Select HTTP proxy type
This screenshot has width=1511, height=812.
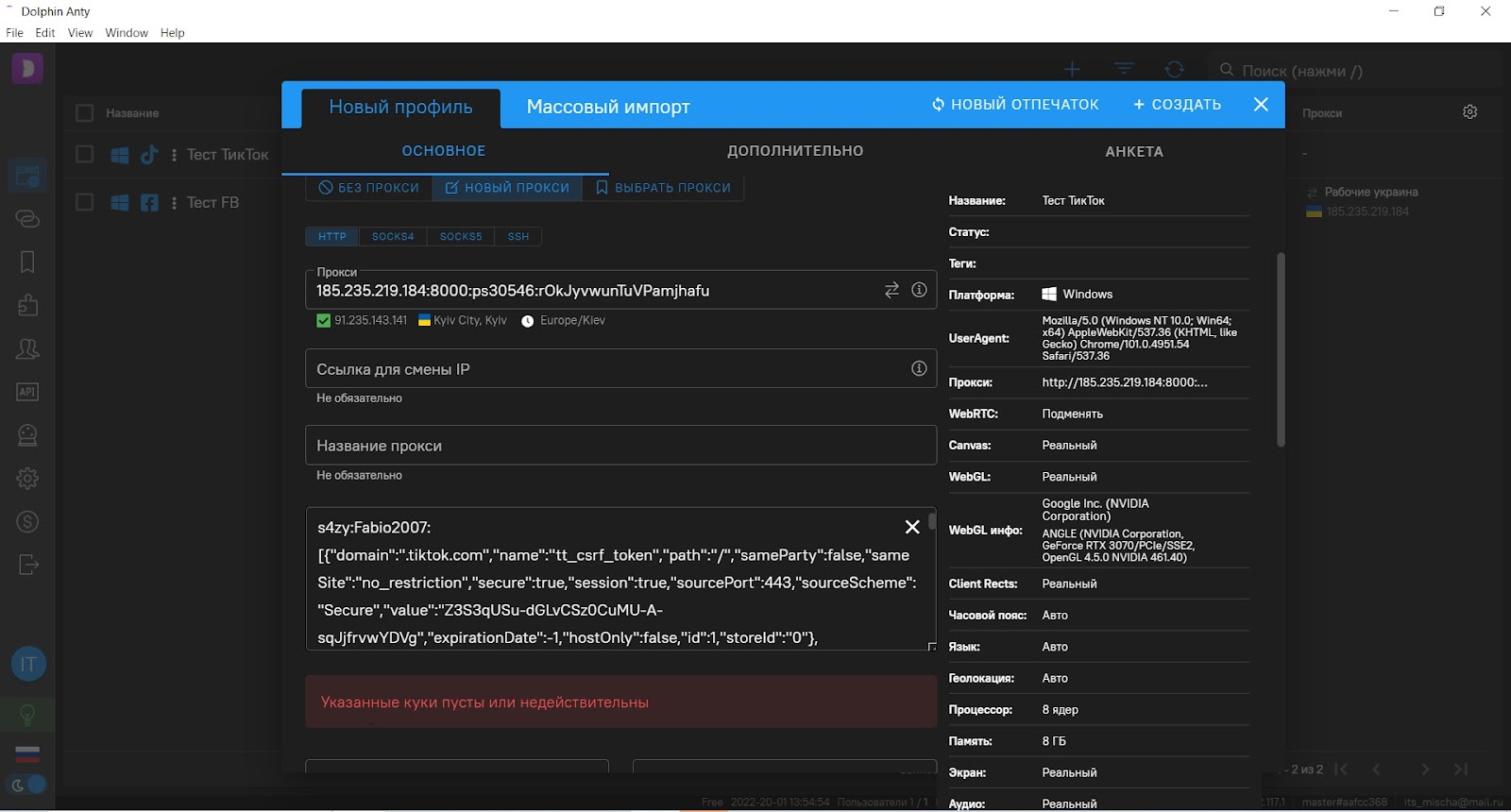(x=332, y=236)
